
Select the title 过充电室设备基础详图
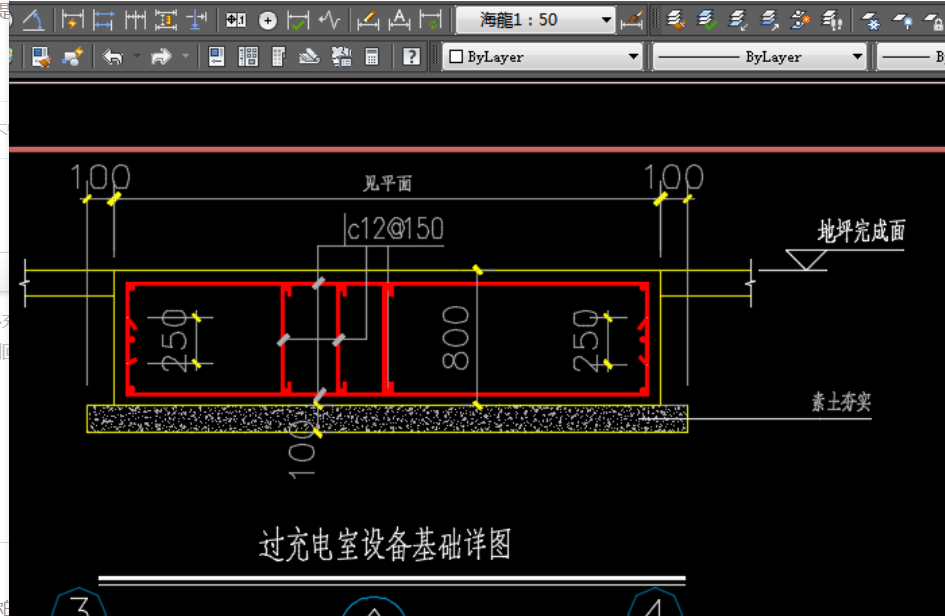[385, 544]
